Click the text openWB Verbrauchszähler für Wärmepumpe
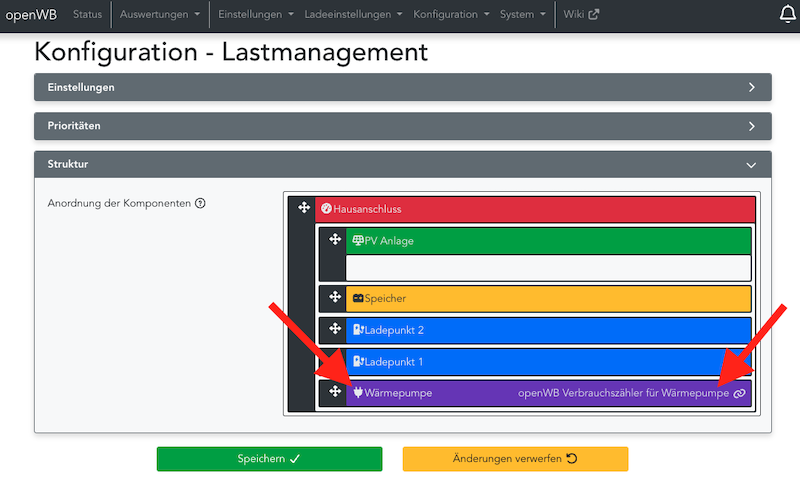The width and height of the screenshot is (800, 479). (623, 393)
